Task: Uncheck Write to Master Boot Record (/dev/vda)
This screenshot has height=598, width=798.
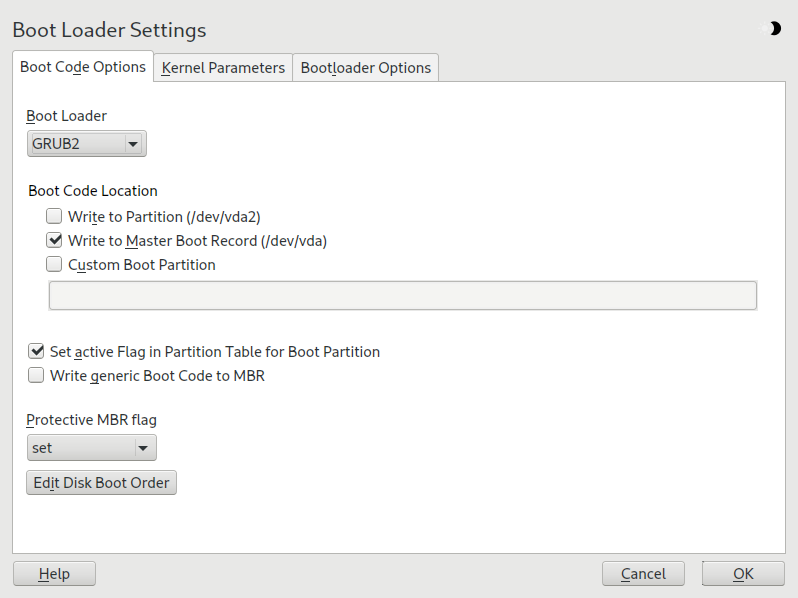Action: click(54, 241)
